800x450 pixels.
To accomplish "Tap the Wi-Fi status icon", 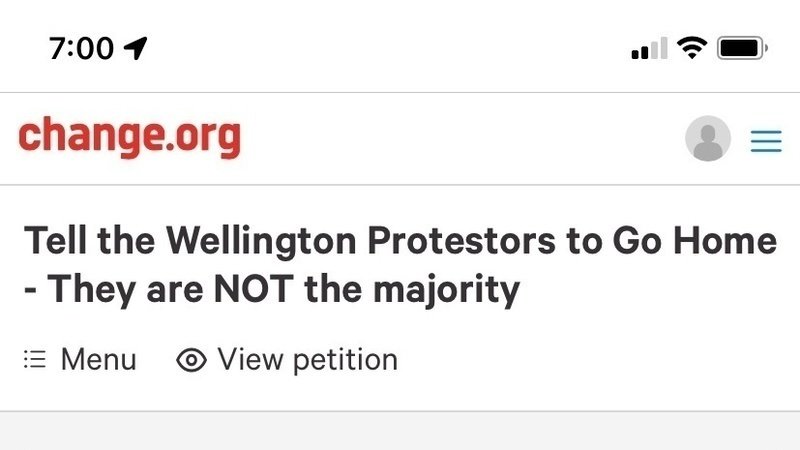I will (691, 47).
